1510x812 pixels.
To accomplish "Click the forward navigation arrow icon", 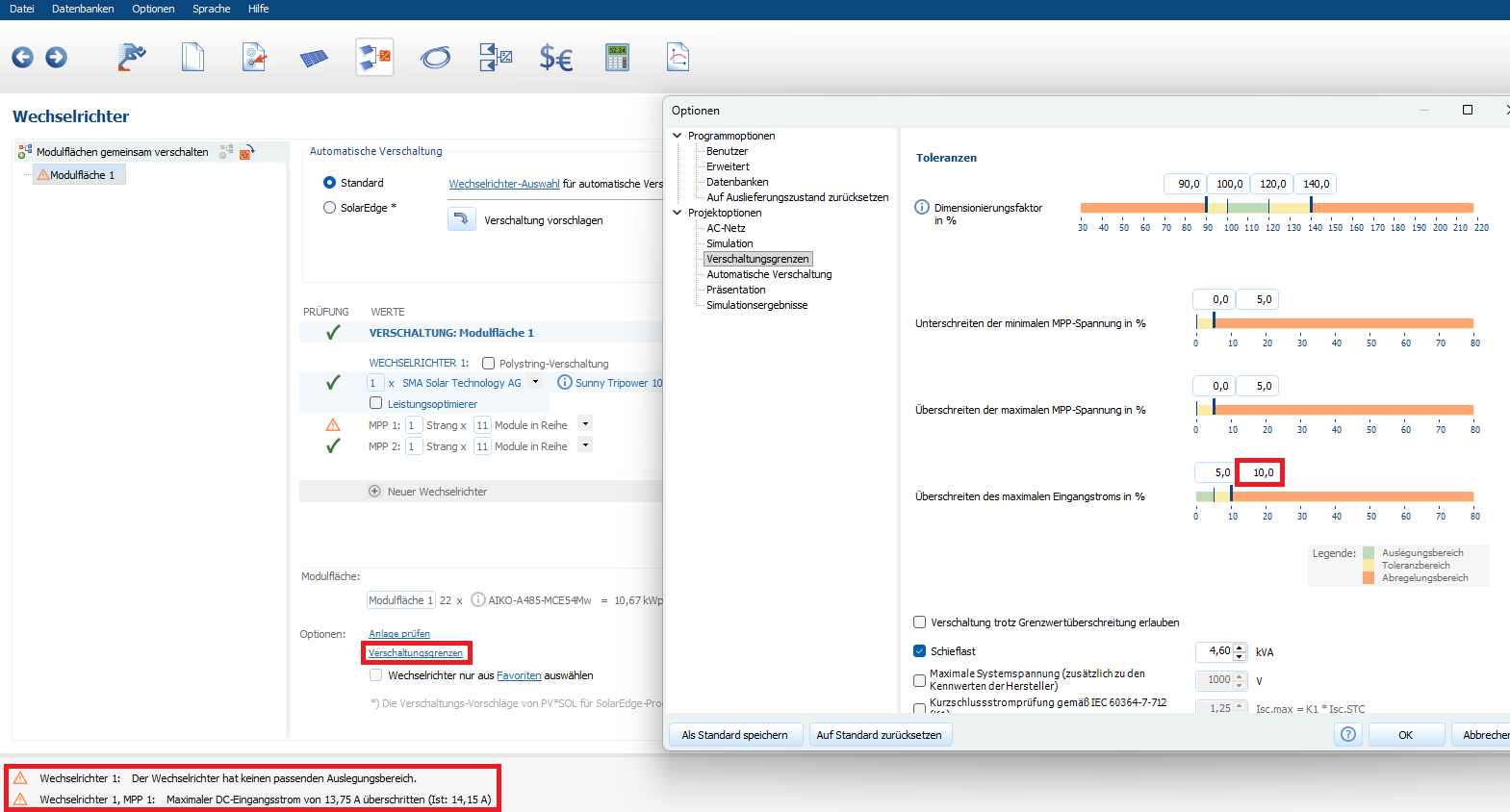I will [57, 58].
